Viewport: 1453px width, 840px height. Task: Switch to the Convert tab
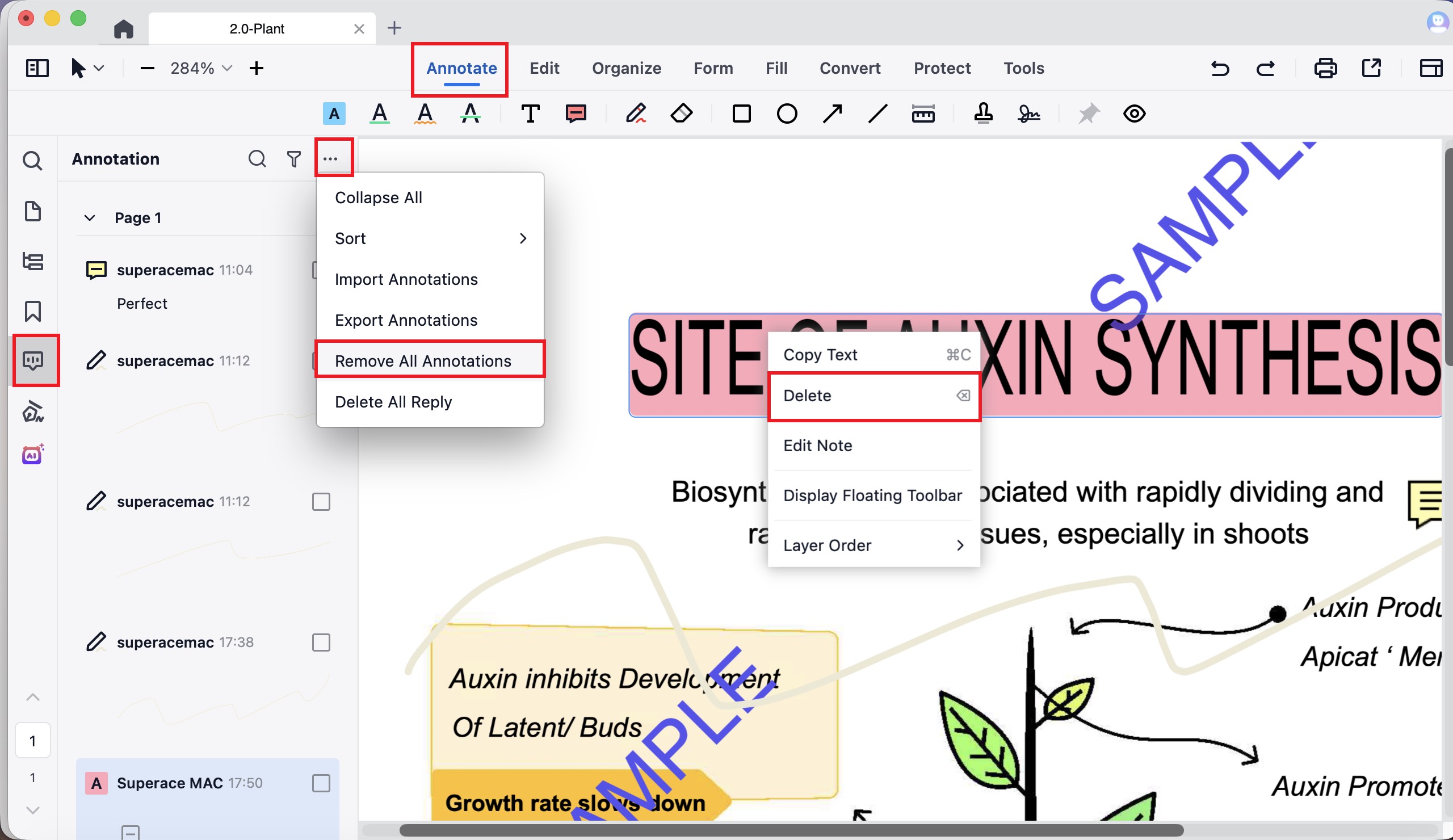tap(850, 68)
